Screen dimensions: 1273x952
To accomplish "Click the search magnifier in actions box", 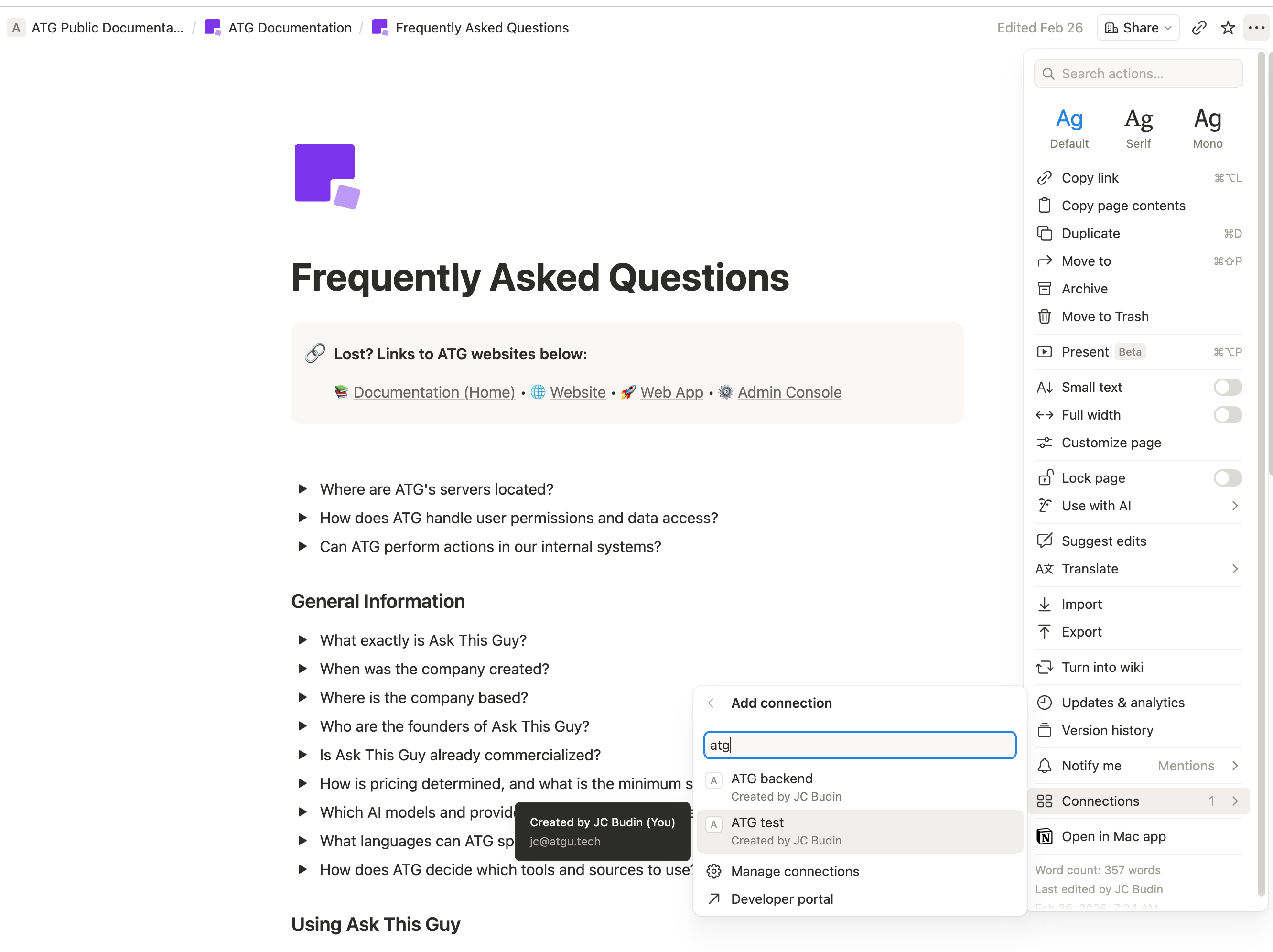I will (1048, 74).
